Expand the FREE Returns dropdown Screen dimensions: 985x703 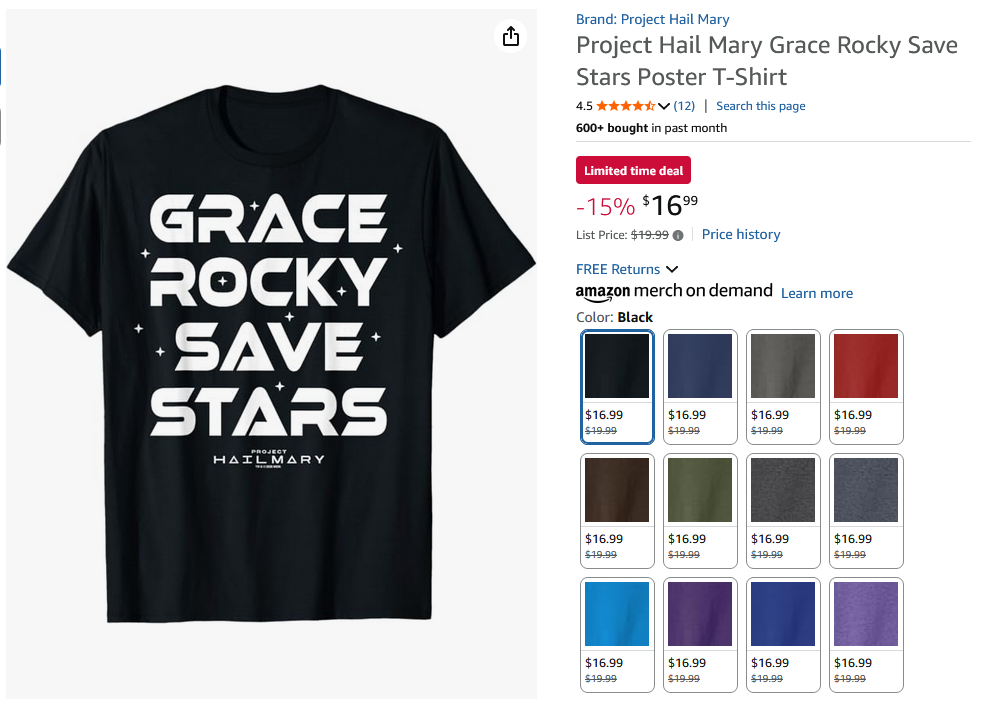[671, 269]
